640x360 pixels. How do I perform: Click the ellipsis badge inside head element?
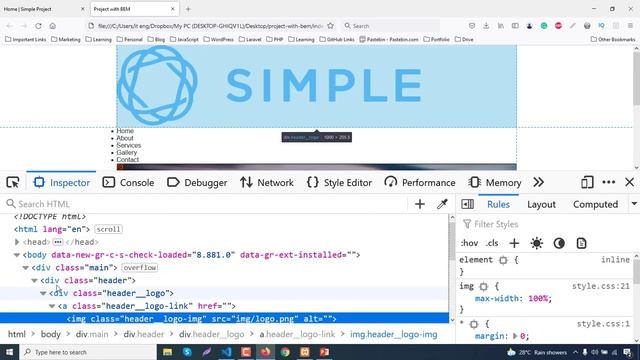(x=58, y=242)
